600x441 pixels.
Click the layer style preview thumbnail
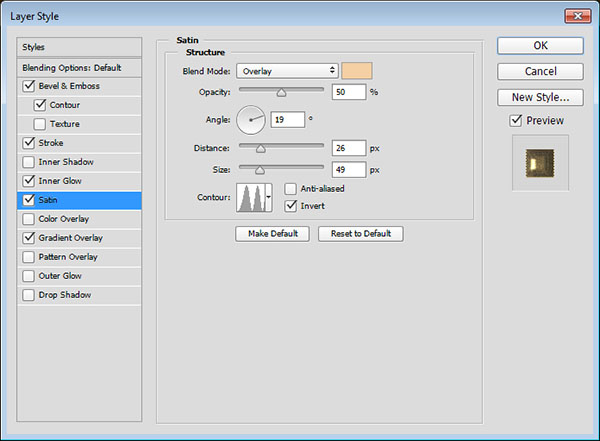pos(540,163)
